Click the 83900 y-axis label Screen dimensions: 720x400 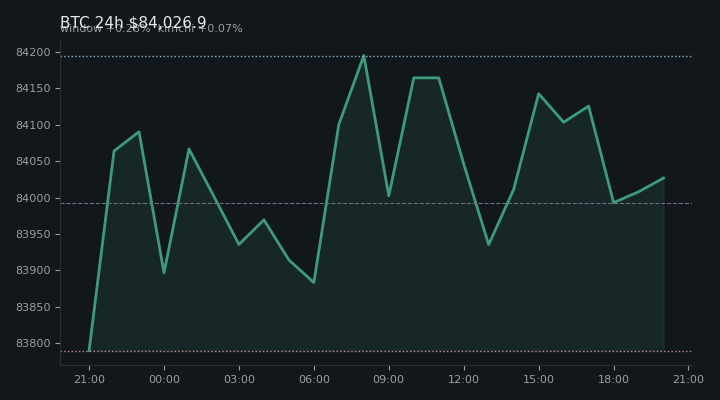click(x=33, y=270)
